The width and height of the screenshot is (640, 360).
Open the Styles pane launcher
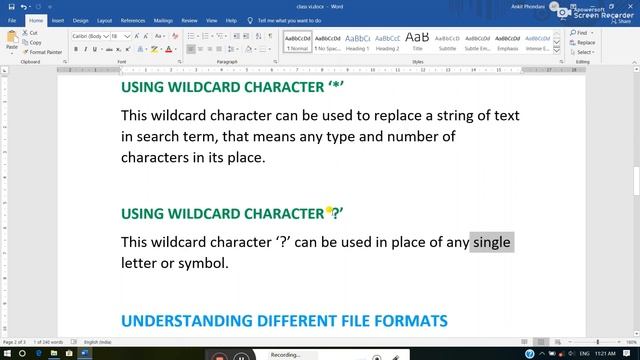click(x=562, y=62)
